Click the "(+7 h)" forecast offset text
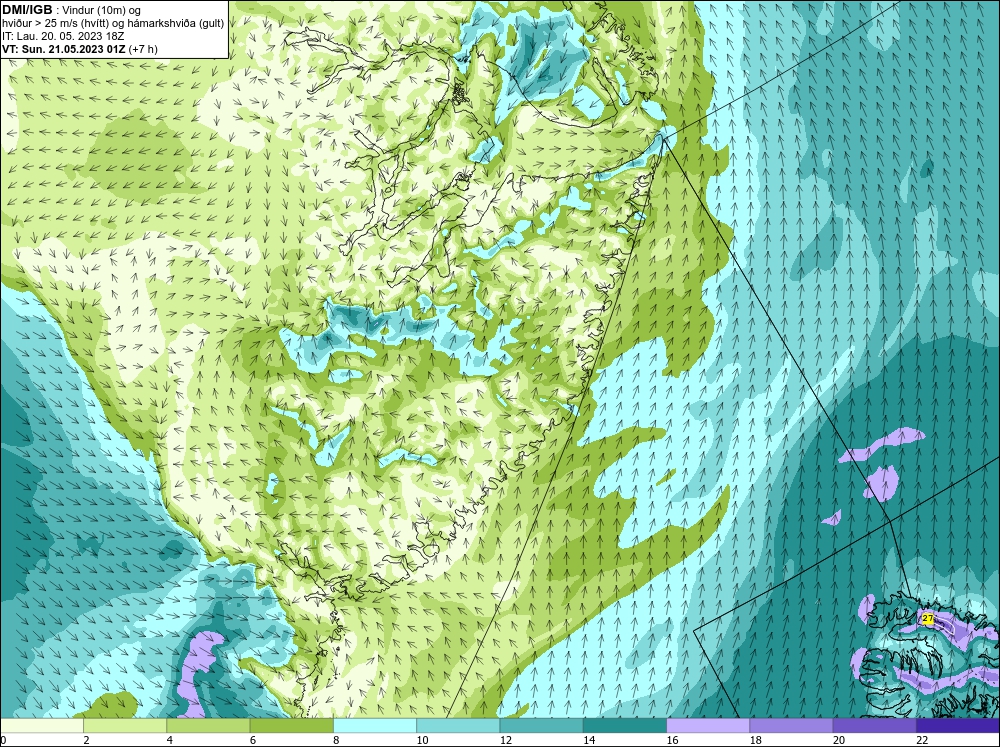This screenshot has height=747, width=1000. point(143,49)
